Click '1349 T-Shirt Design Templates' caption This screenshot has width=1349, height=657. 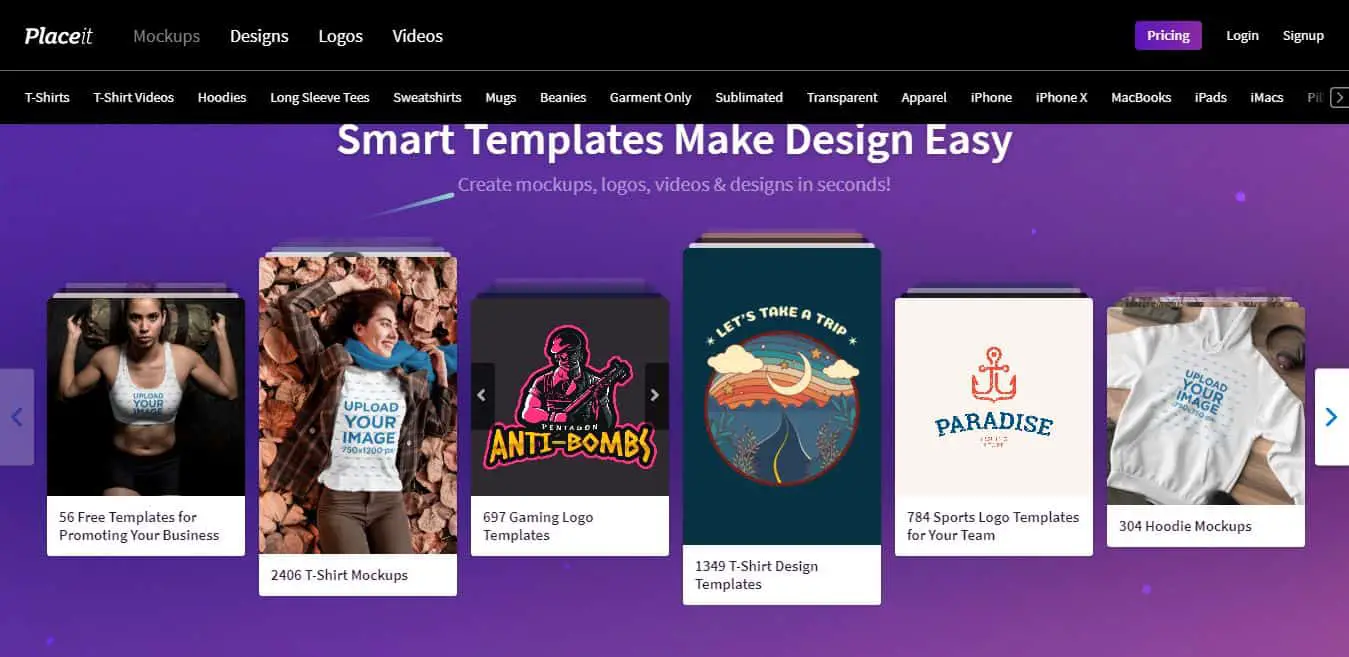pos(756,575)
